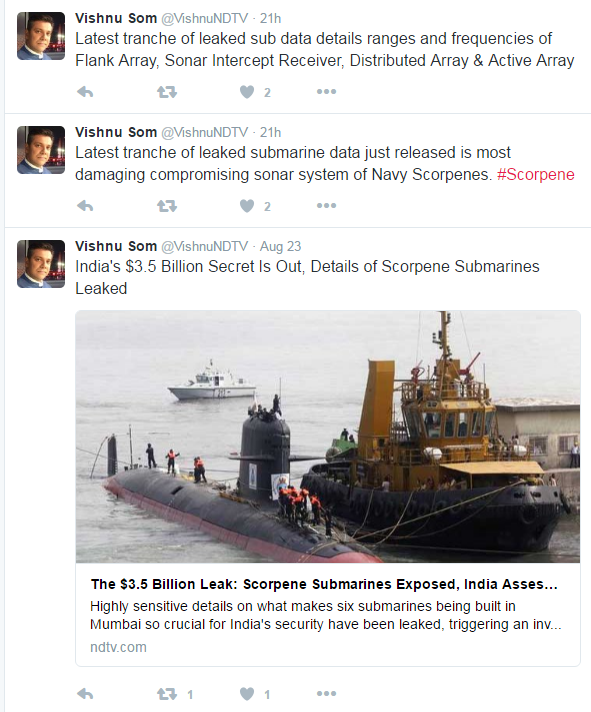Reply to the #Scorpene sonar system tweet
The width and height of the screenshot is (591, 712).
85,206
